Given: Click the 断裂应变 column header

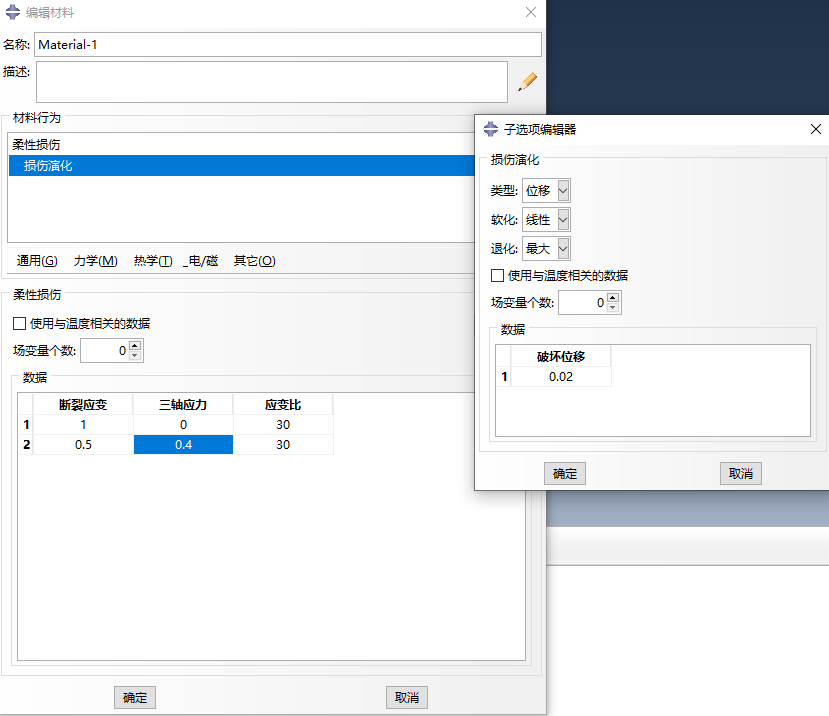Looking at the screenshot, I should (x=83, y=405).
